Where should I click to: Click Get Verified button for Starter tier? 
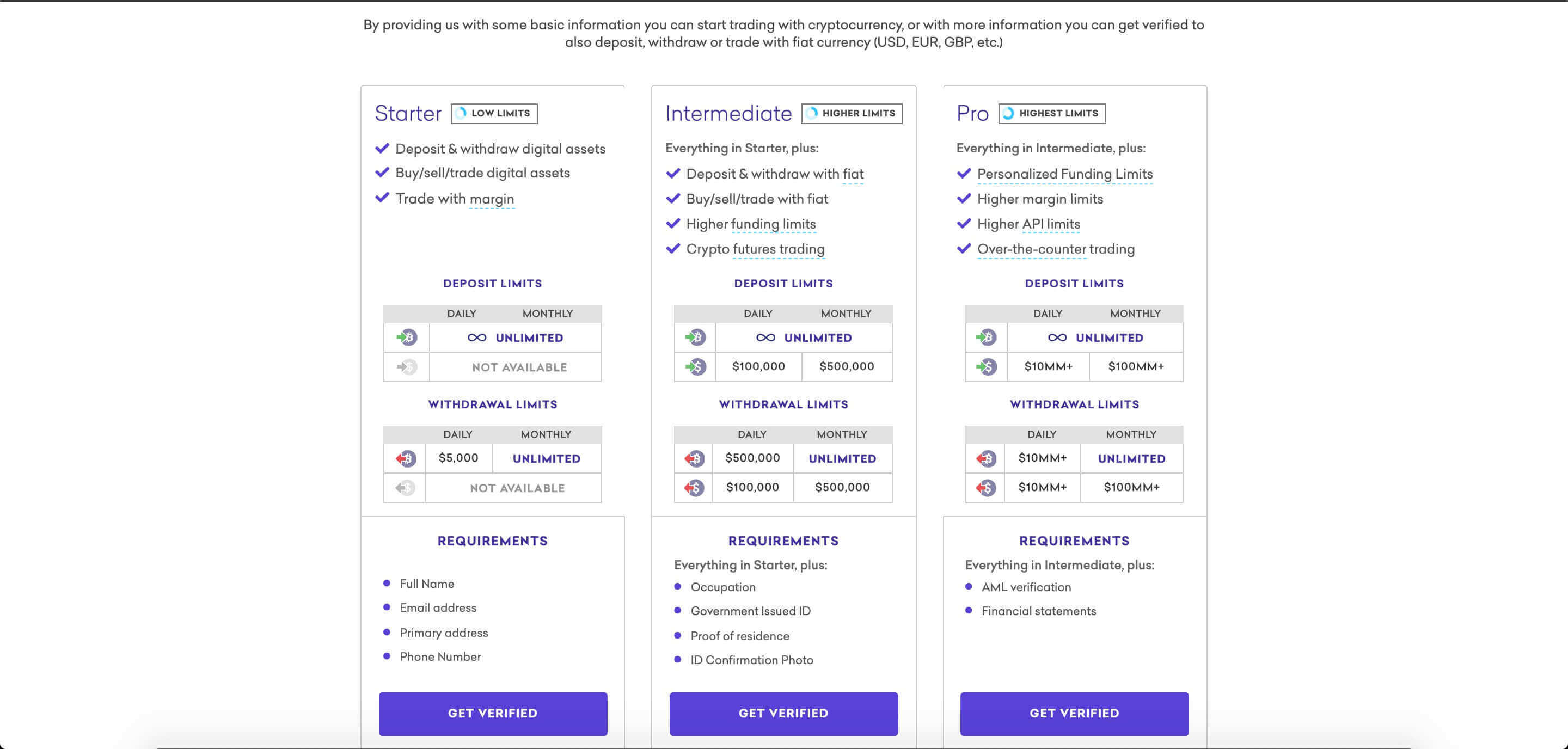493,713
